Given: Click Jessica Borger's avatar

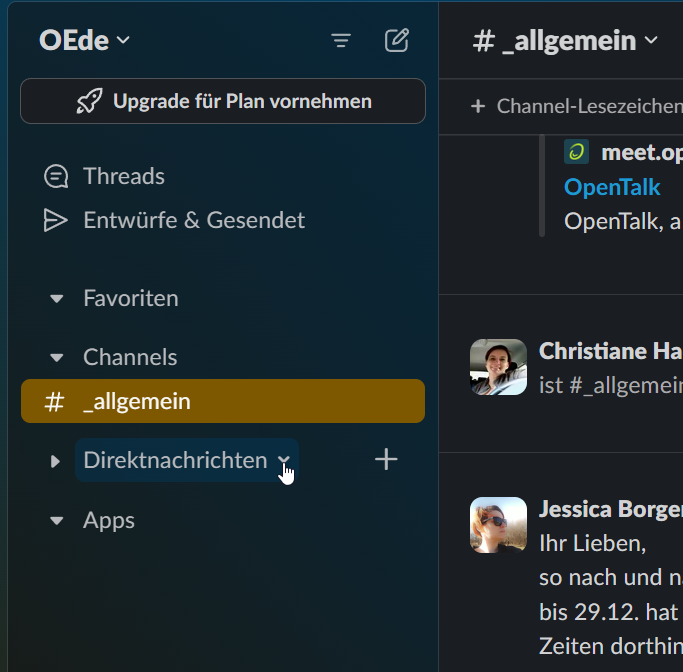Looking at the screenshot, I should click(498, 525).
